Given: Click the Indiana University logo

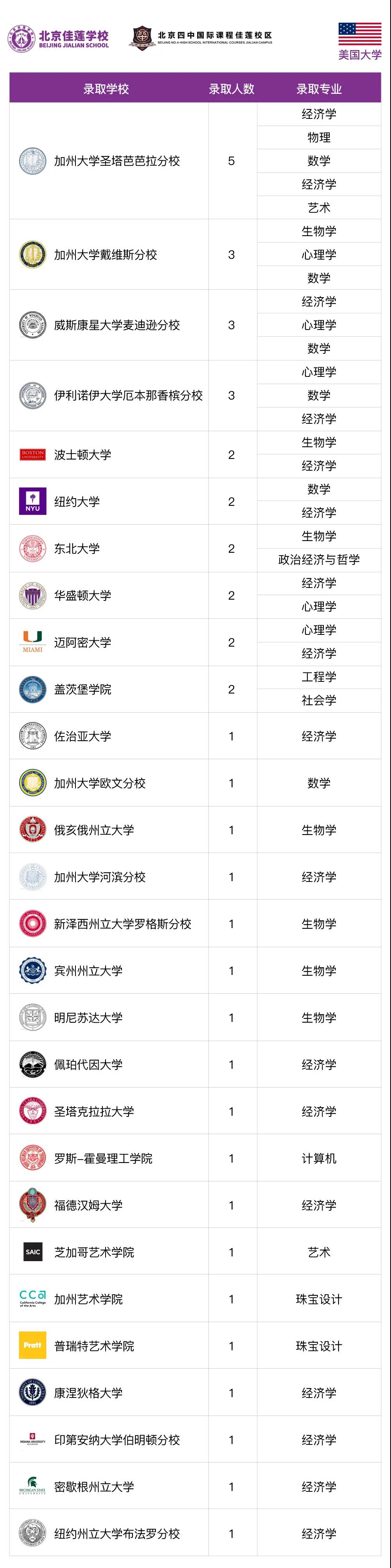Looking at the screenshot, I should tap(32, 1440).
